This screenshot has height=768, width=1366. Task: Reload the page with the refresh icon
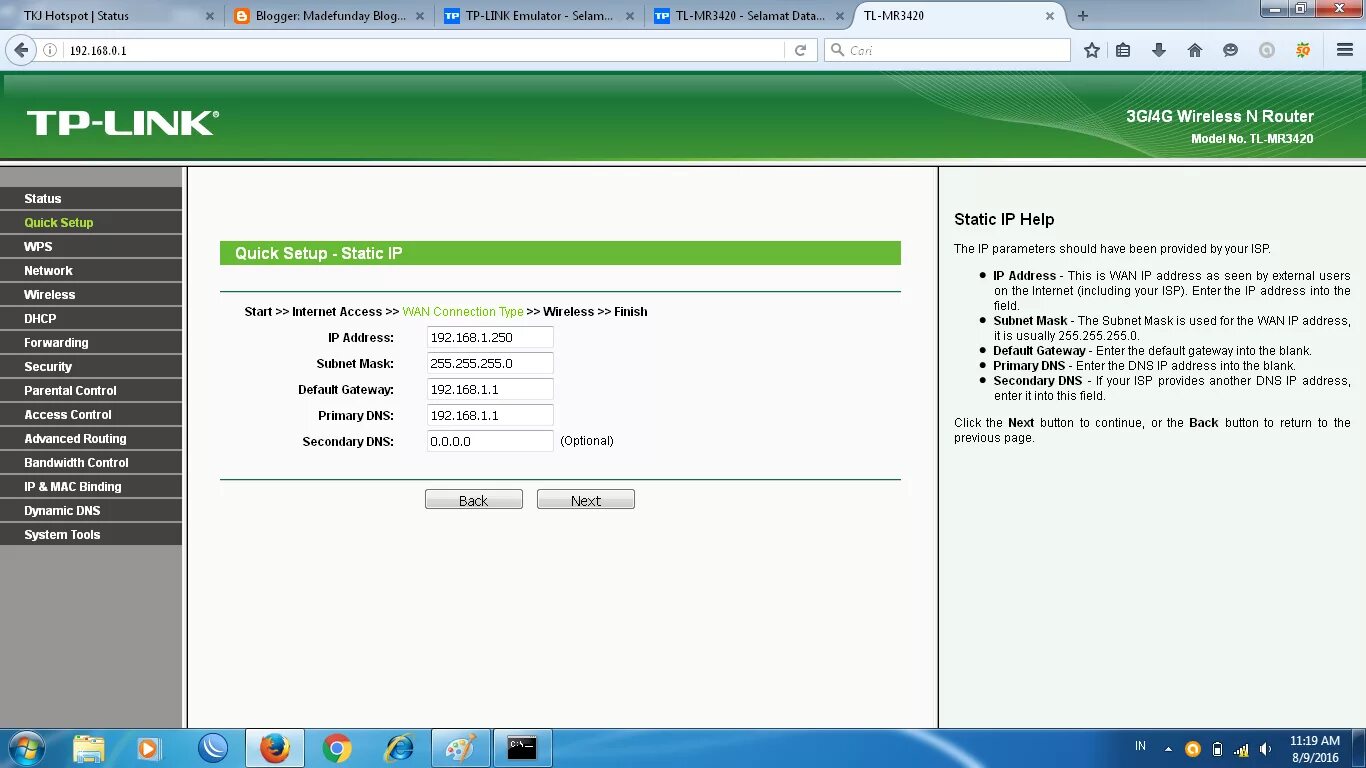click(x=800, y=50)
